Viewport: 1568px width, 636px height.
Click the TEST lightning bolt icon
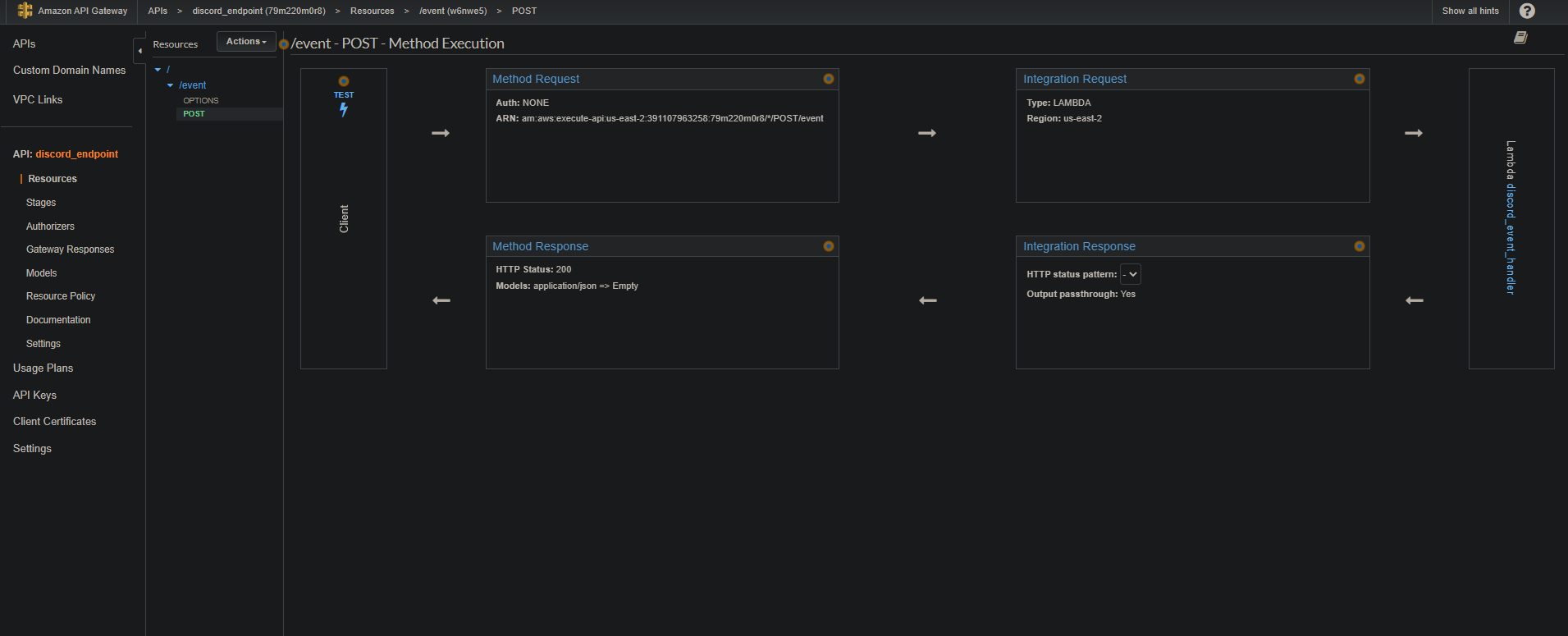(344, 110)
